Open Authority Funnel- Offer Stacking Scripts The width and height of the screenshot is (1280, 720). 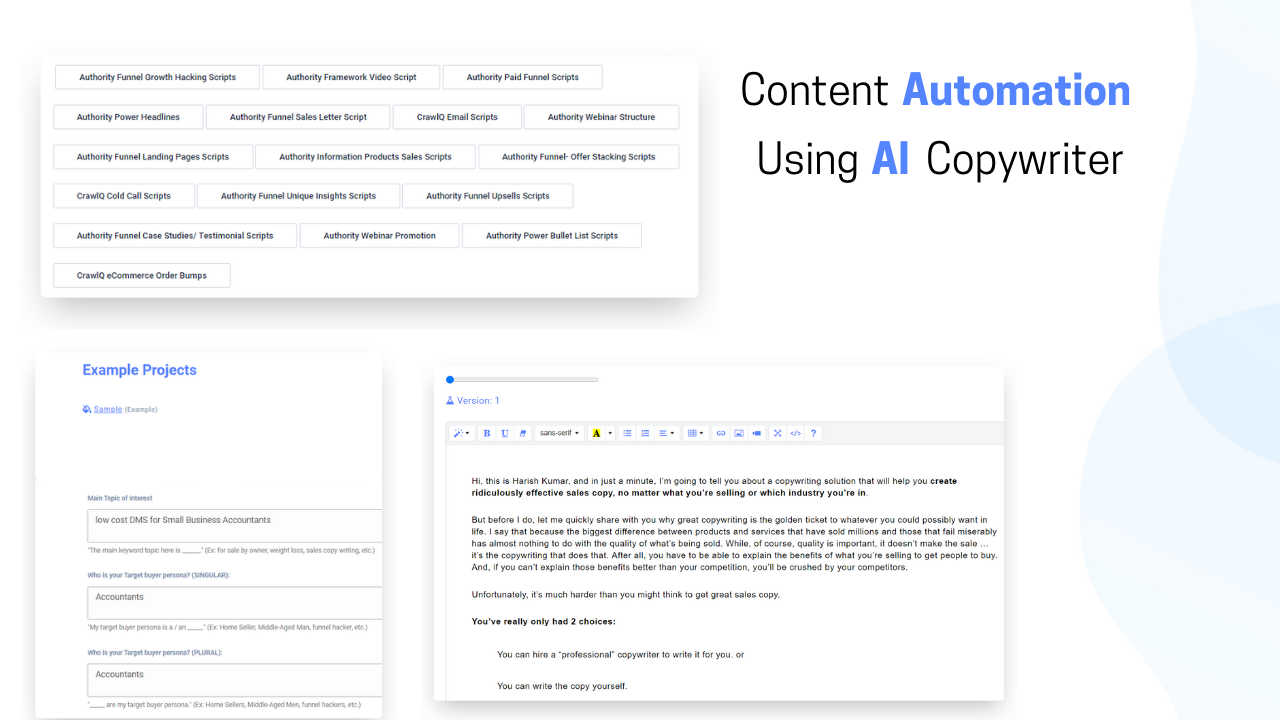click(x=578, y=157)
